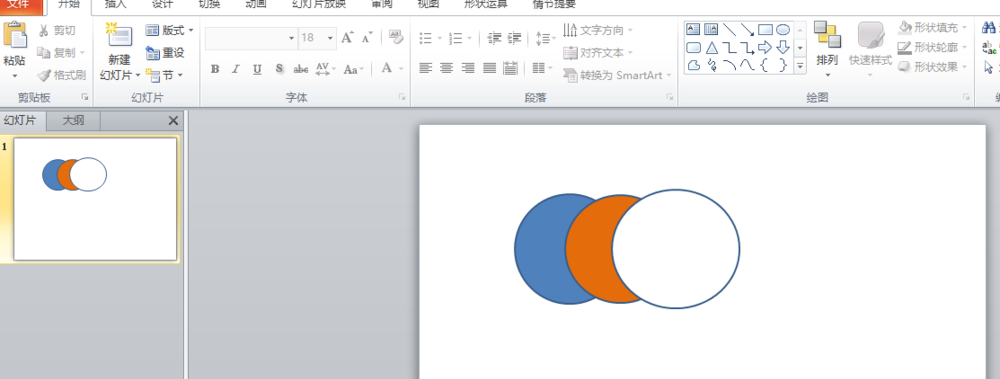
Task: Open the Shape Fill (形状填充) menu
Action: pos(933,28)
